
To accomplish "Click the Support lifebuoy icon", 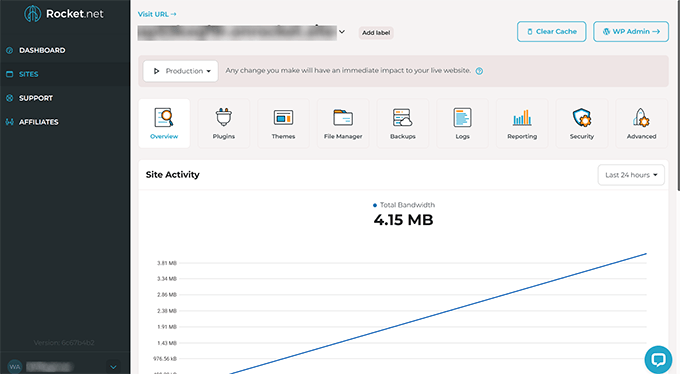I will point(10,98).
